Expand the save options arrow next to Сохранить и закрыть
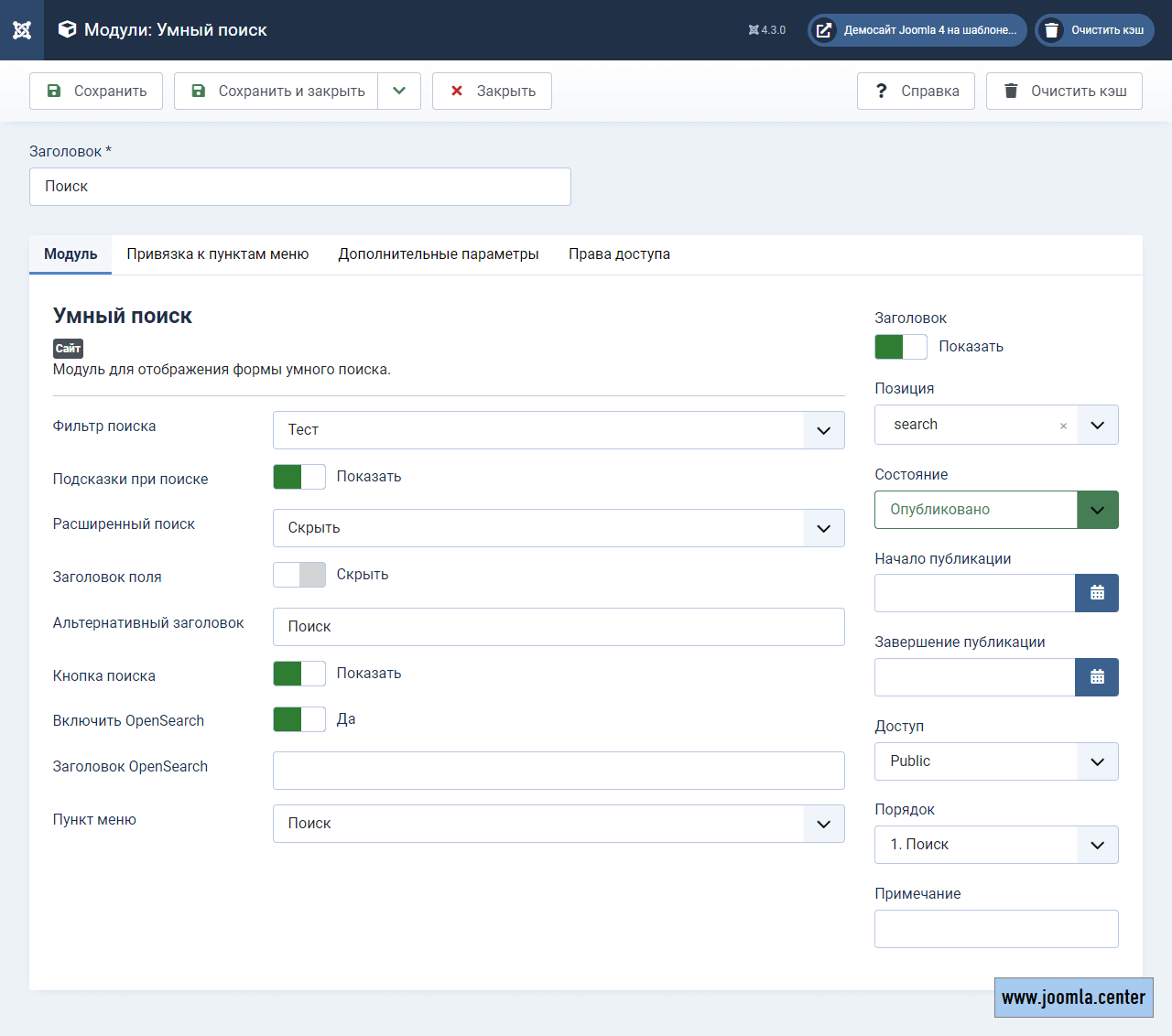The image size is (1172, 1036). click(399, 92)
